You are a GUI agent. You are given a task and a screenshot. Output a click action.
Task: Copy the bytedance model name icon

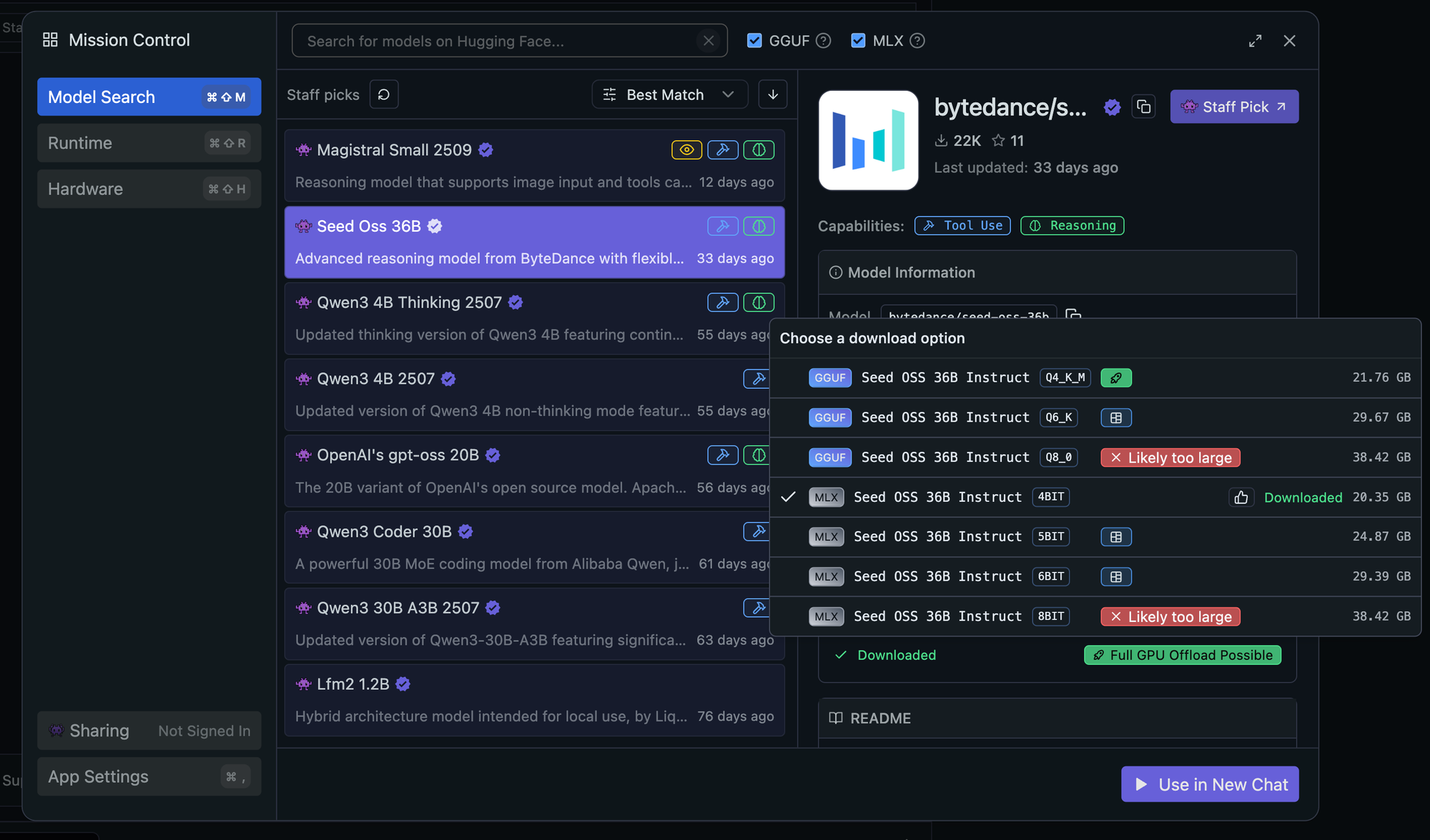pyautogui.click(x=1143, y=107)
